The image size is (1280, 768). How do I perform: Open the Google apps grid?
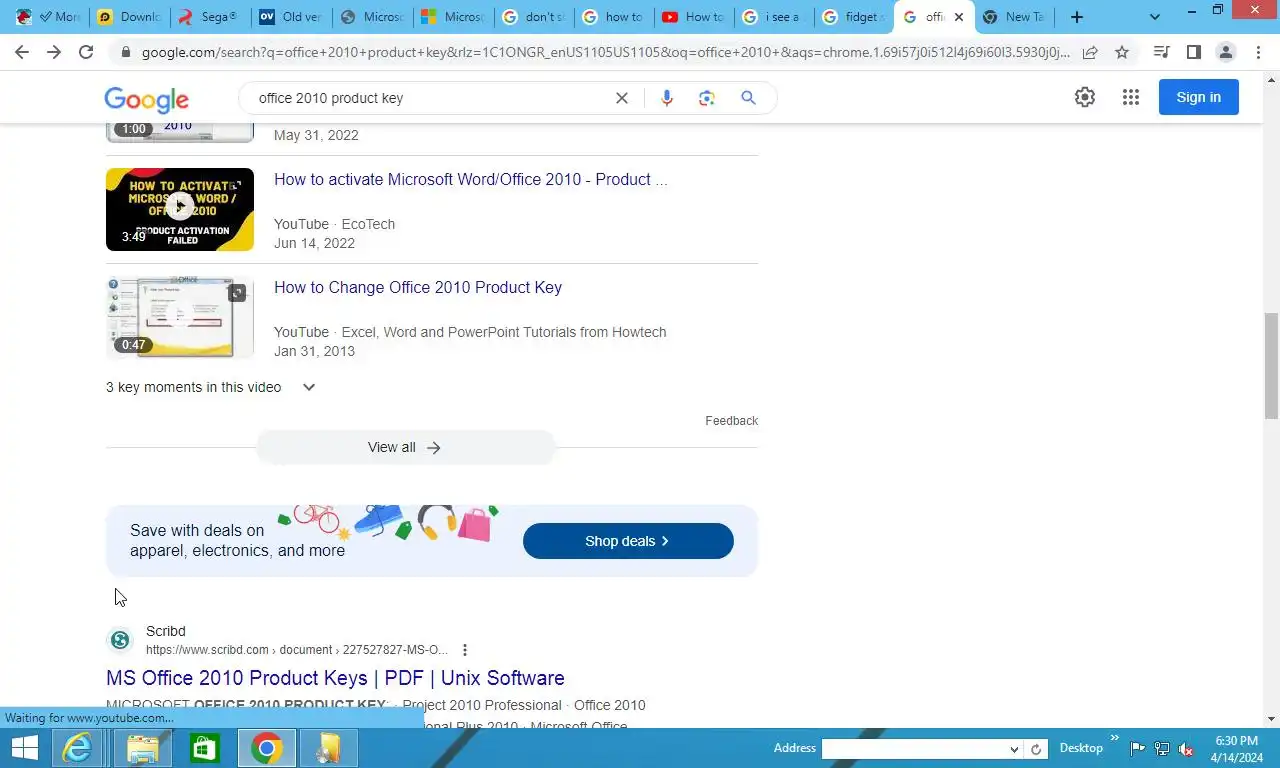pos(1131,97)
